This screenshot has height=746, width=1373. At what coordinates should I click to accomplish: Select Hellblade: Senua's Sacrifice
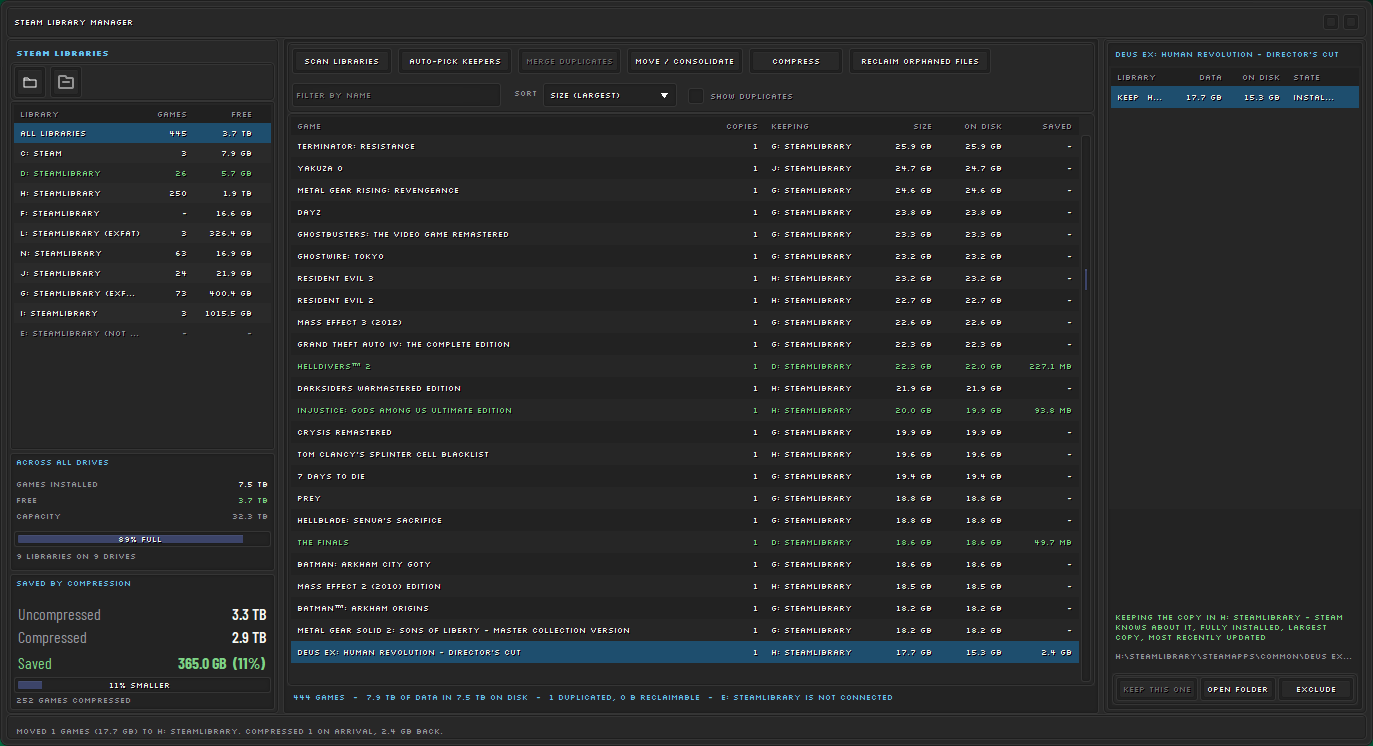pos(685,520)
